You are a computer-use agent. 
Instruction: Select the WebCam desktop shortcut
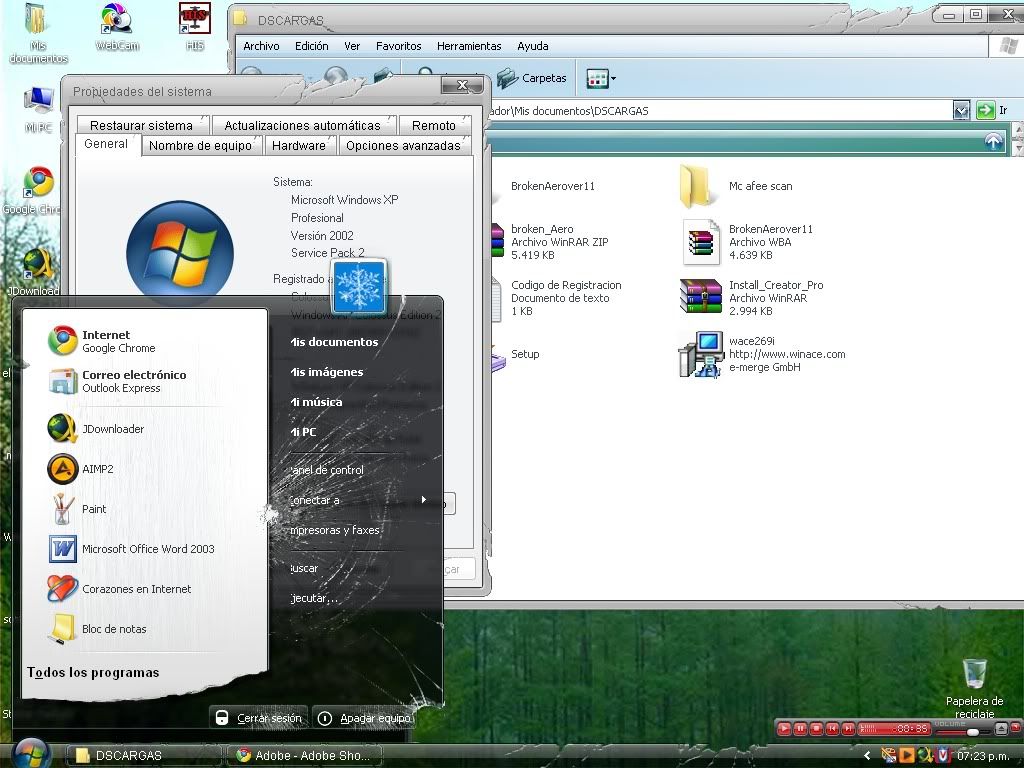[x=117, y=27]
